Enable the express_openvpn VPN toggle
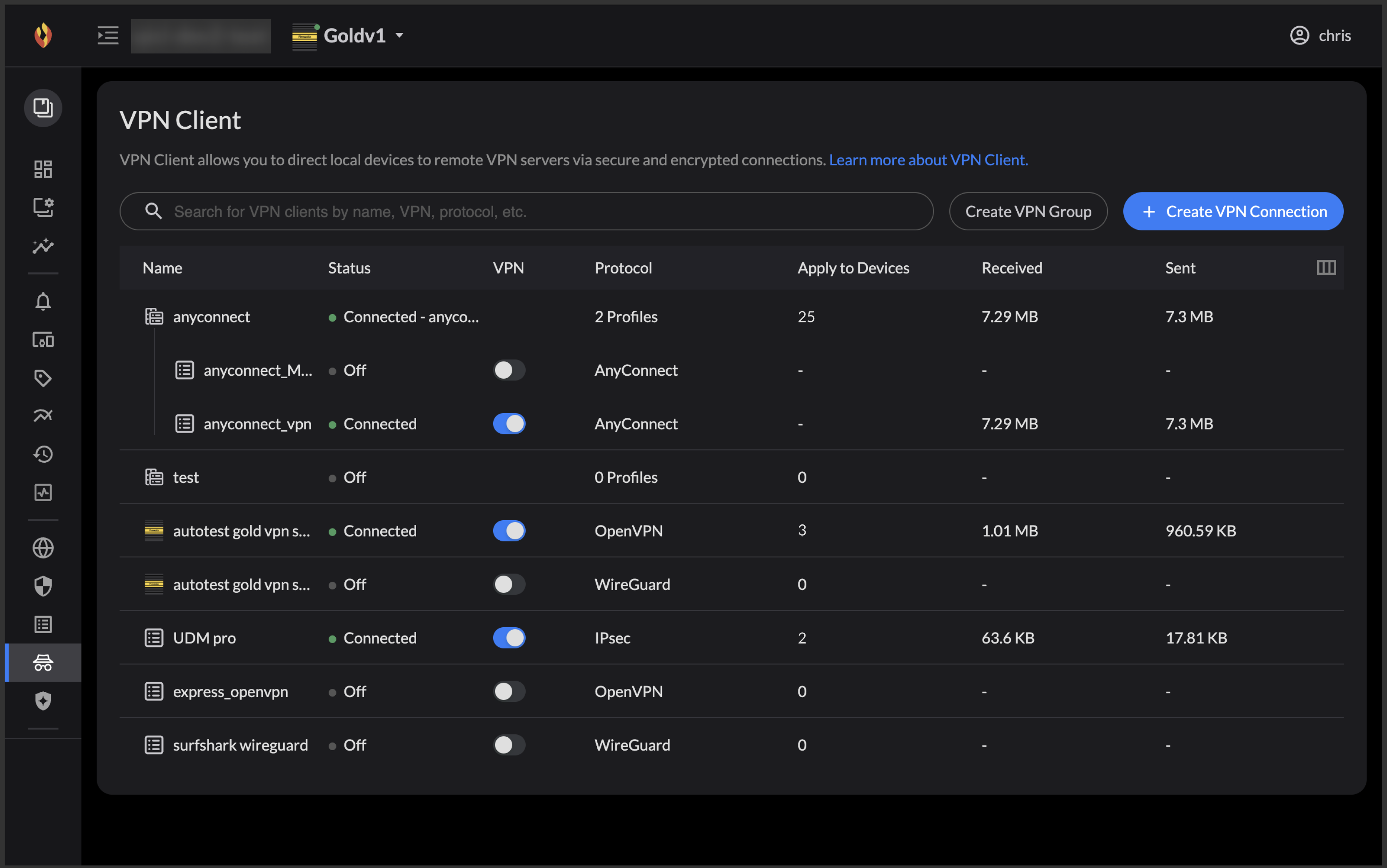1387x868 pixels. 509,691
